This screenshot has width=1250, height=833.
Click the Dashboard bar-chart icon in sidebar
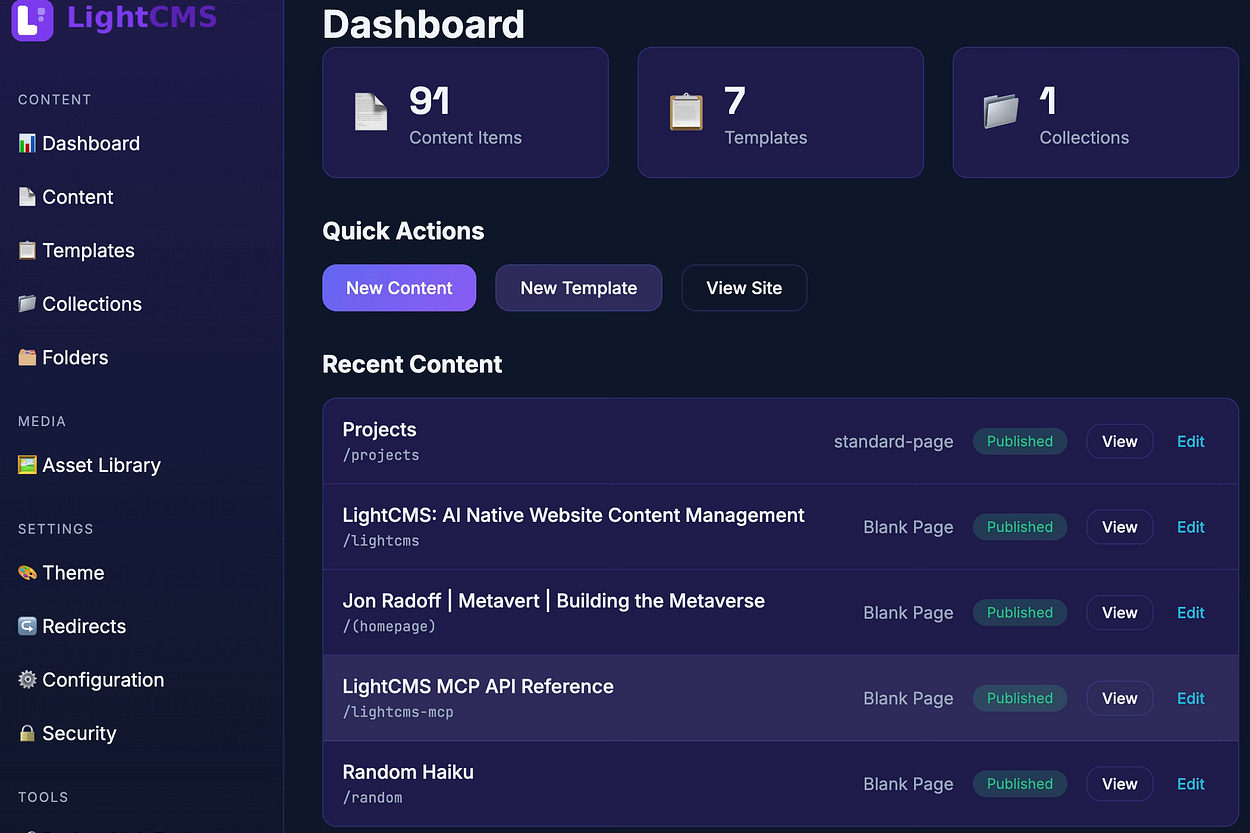point(27,143)
